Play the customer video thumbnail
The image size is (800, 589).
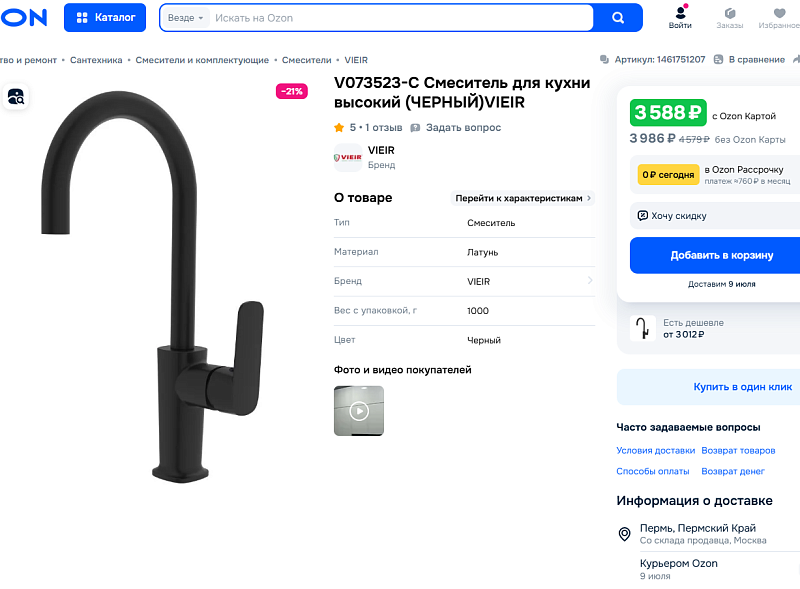[359, 411]
